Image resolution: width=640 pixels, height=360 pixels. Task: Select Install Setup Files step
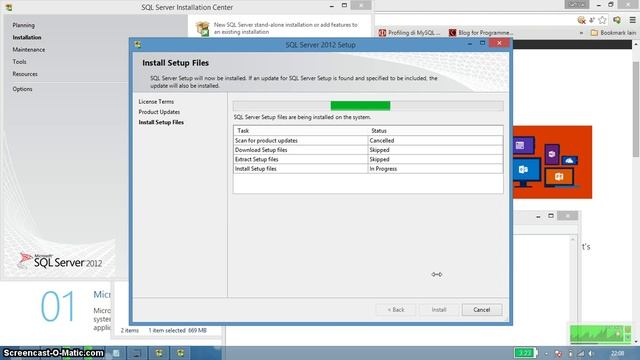[x=161, y=122]
